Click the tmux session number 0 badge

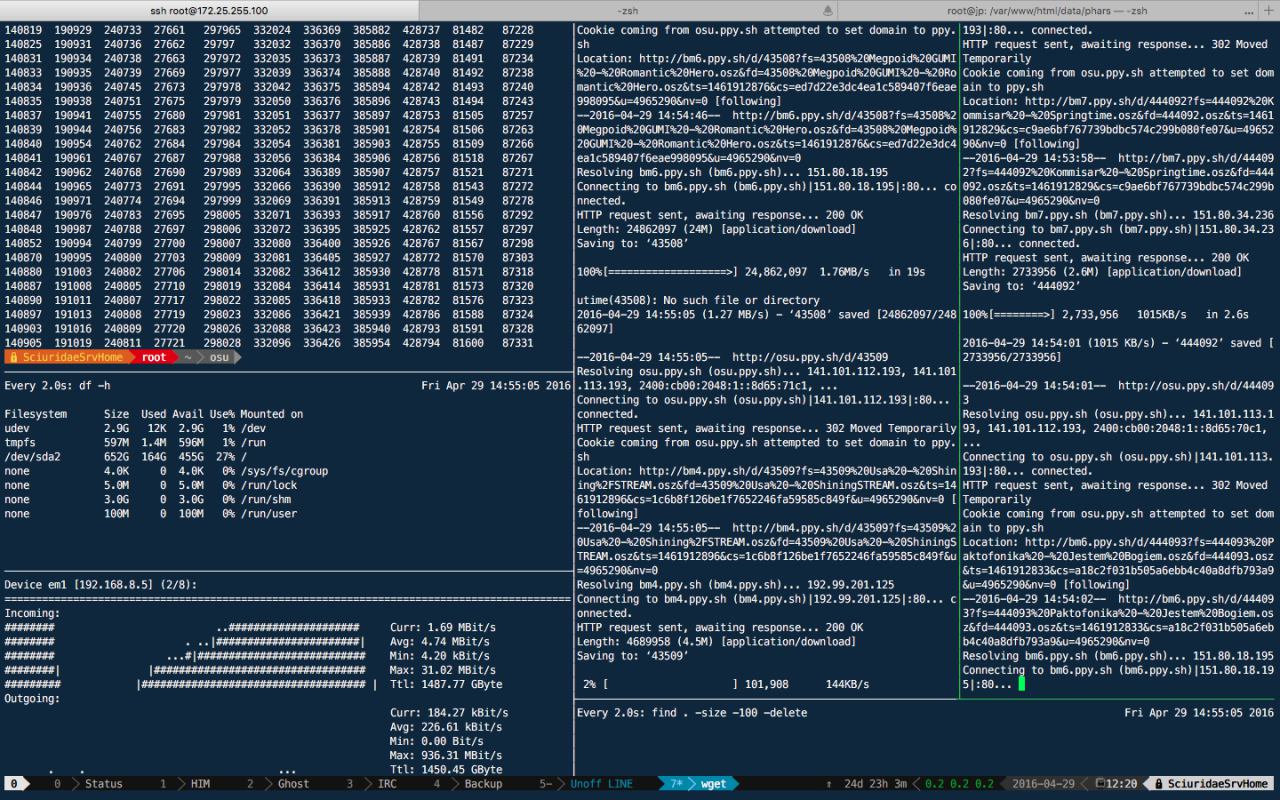tap(13, 784)
